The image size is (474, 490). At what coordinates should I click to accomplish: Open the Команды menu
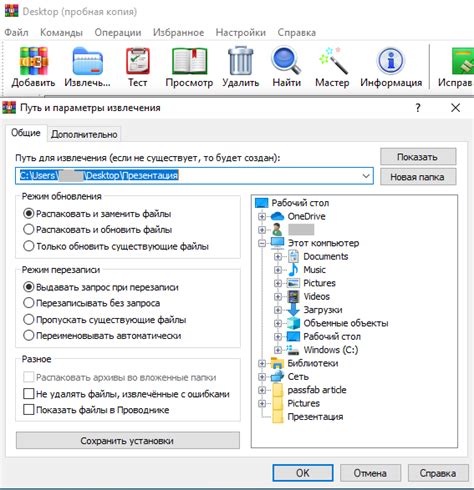tap(61, 33)
